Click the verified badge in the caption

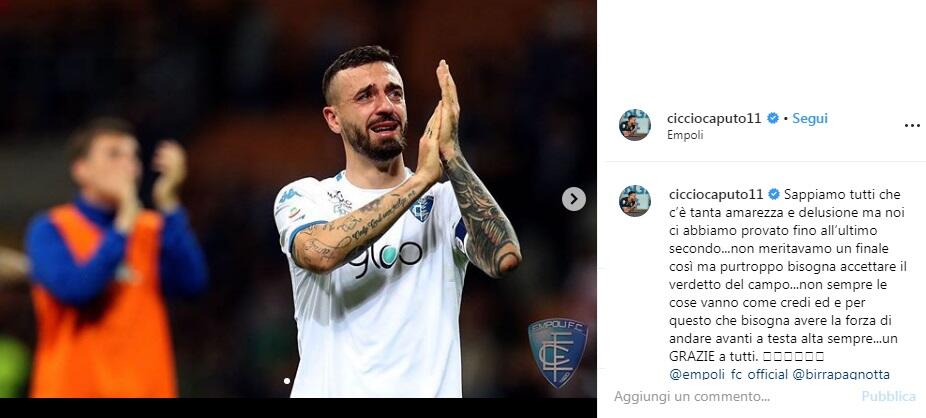point(774,194)
